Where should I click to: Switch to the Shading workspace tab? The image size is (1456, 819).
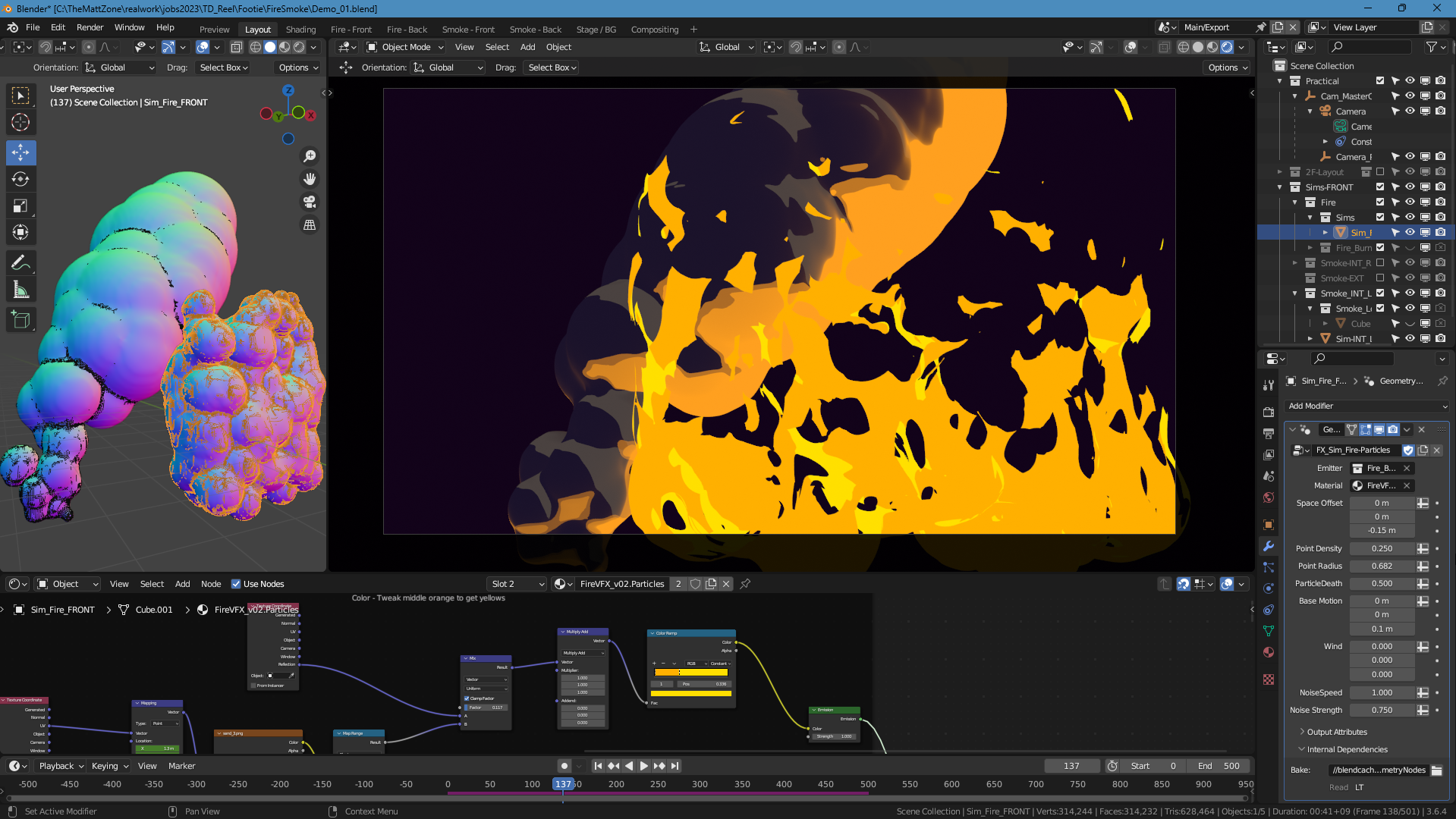300,30
